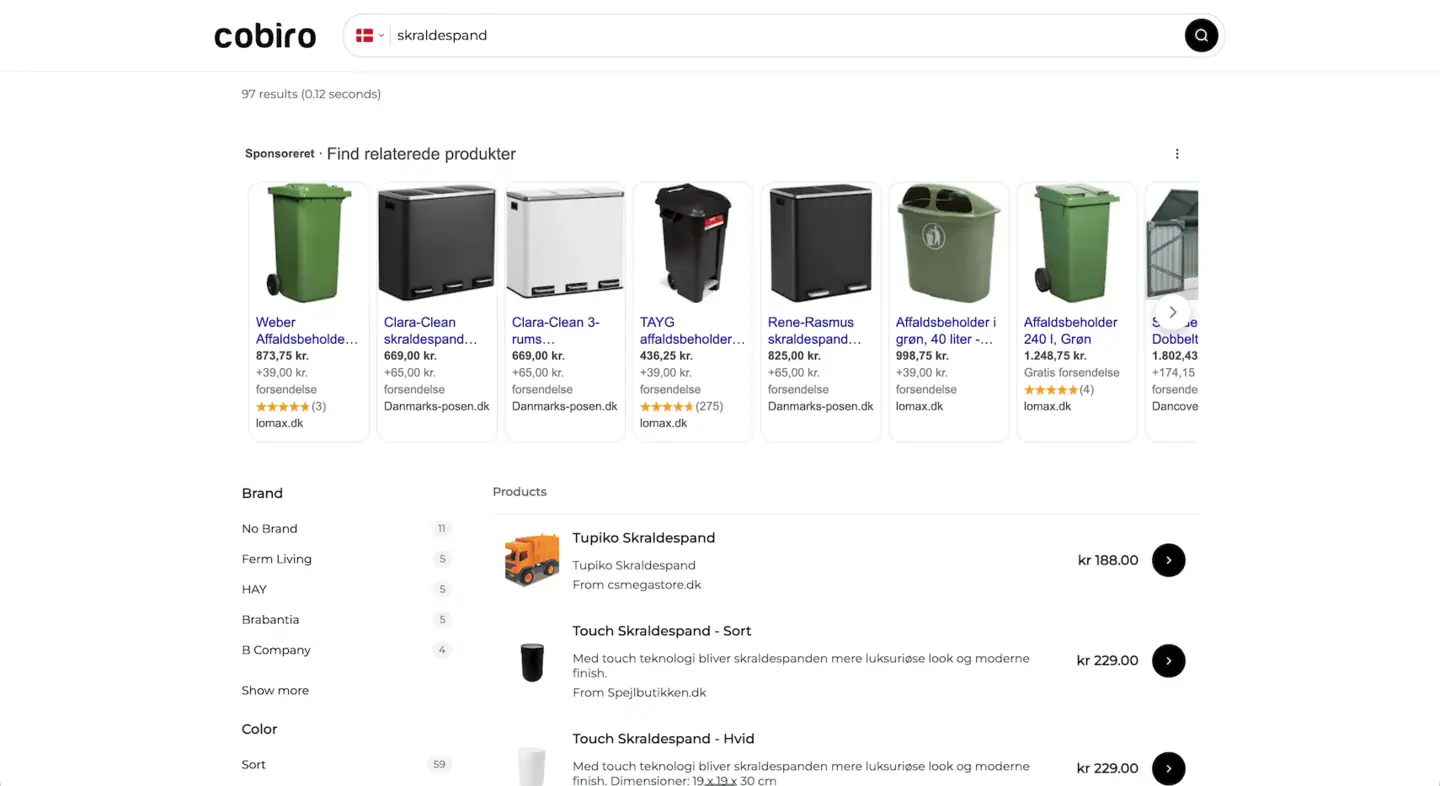Open the arrow button for Tupiko Skraldespand
Screen dimensions: 1440x786
1168,560
